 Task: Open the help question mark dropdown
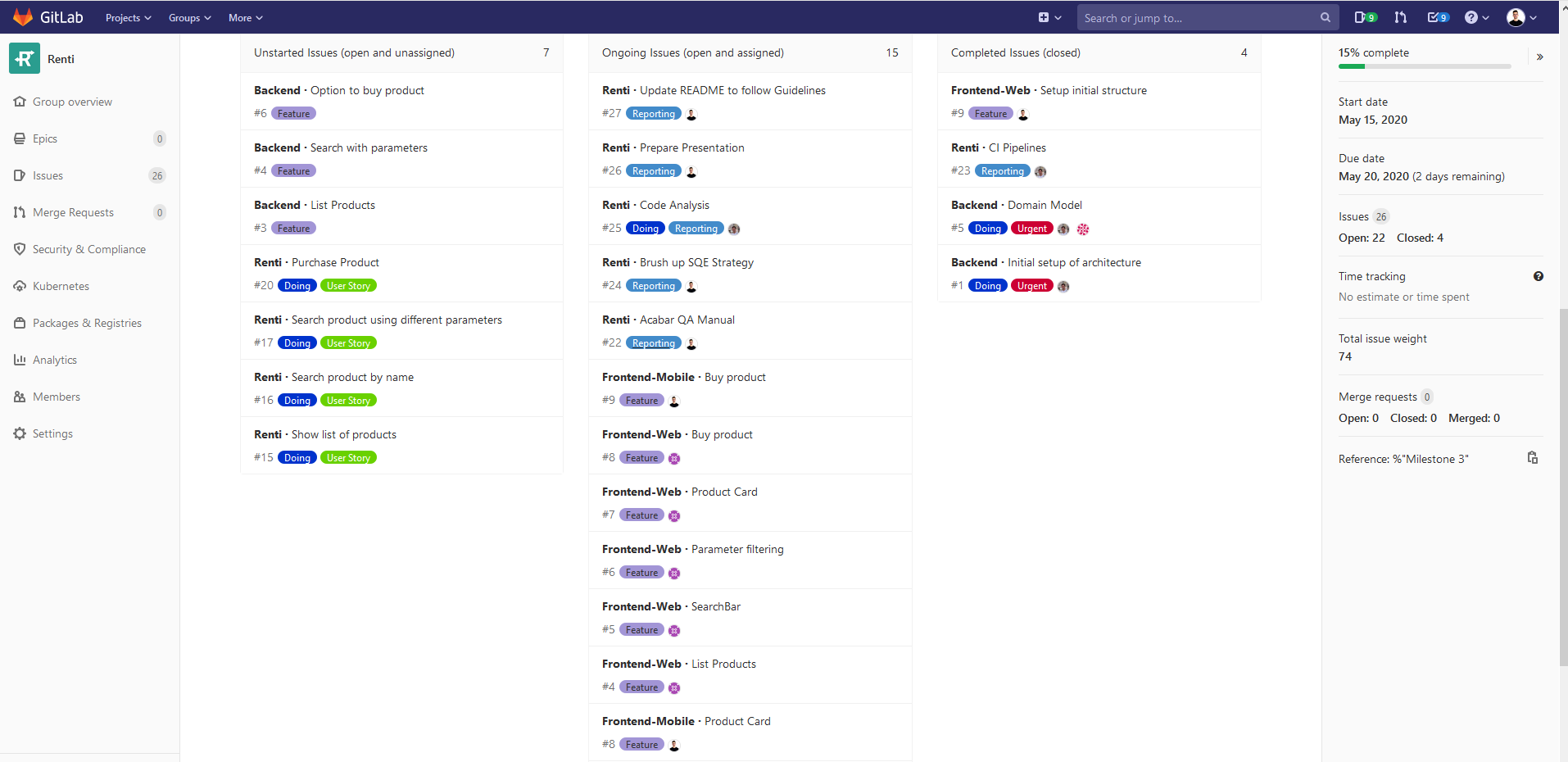pyautogui.click(x=1477, y=17)
